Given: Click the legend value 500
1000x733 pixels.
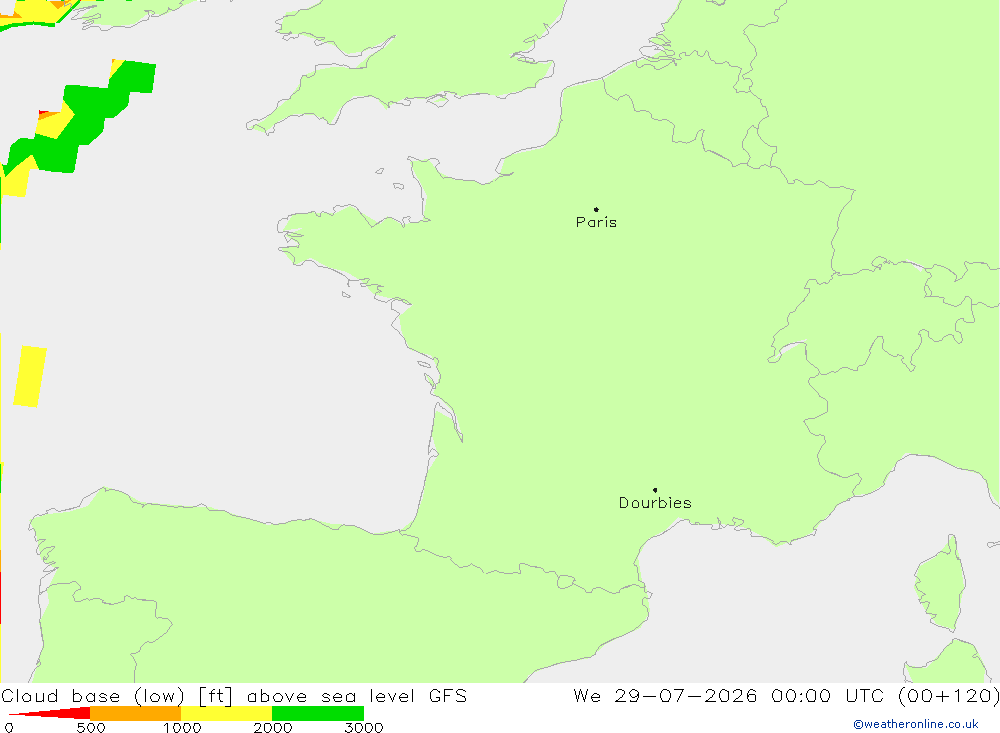Looking at the screenshot, I should click(x=91, y=727).
